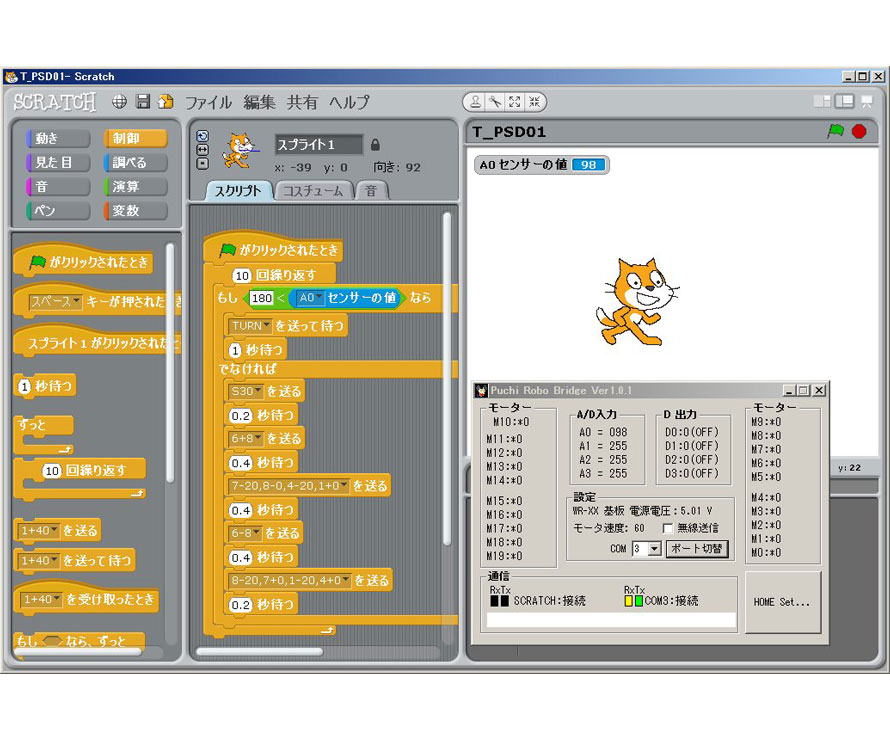This screenshot has height=740, width=890.
Task: Enter presentation mode
Action: tap(867, 102)
